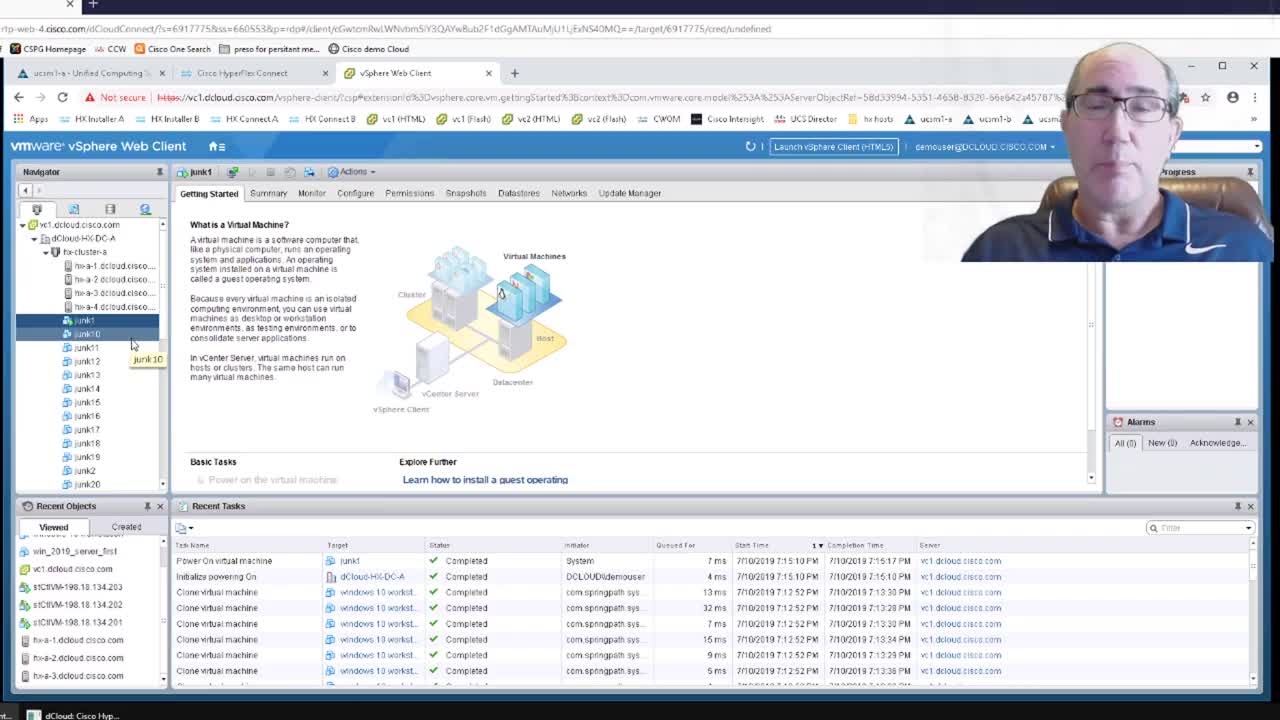Image resolution: width=1280 pixels, height=720 pixels.
Task: Click the junk1 target link in Recent Tasks
Action: 349,561
